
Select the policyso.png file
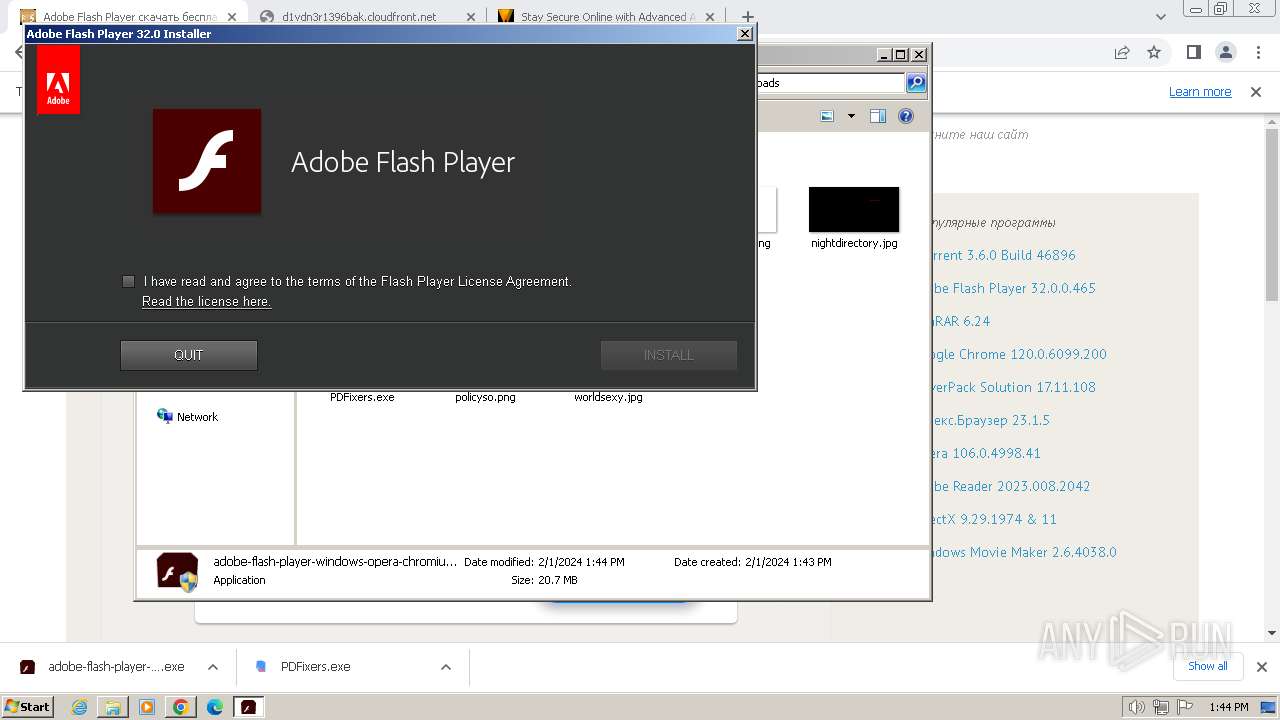pyautogui.click(x=485, y=397)
